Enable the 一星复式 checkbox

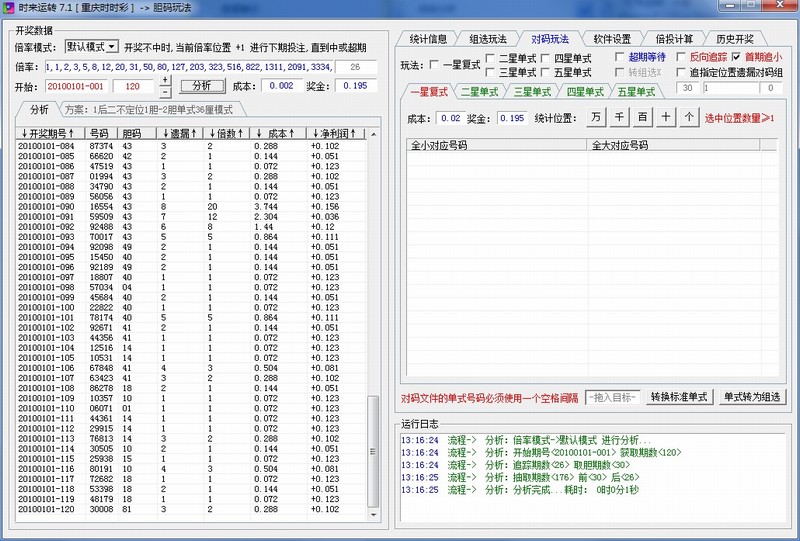point(435,66)
